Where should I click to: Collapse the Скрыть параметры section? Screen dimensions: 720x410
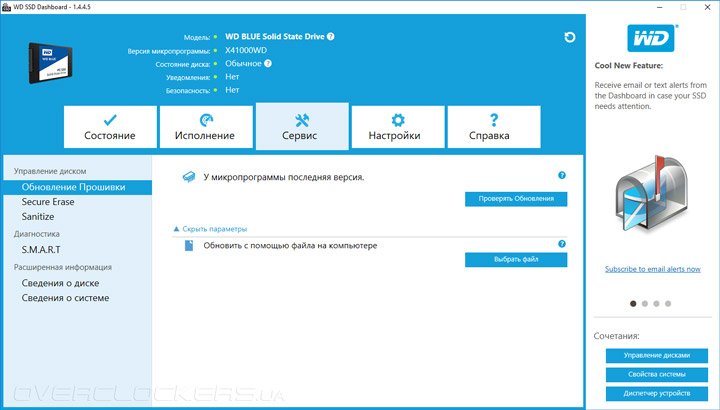point(210,229)
